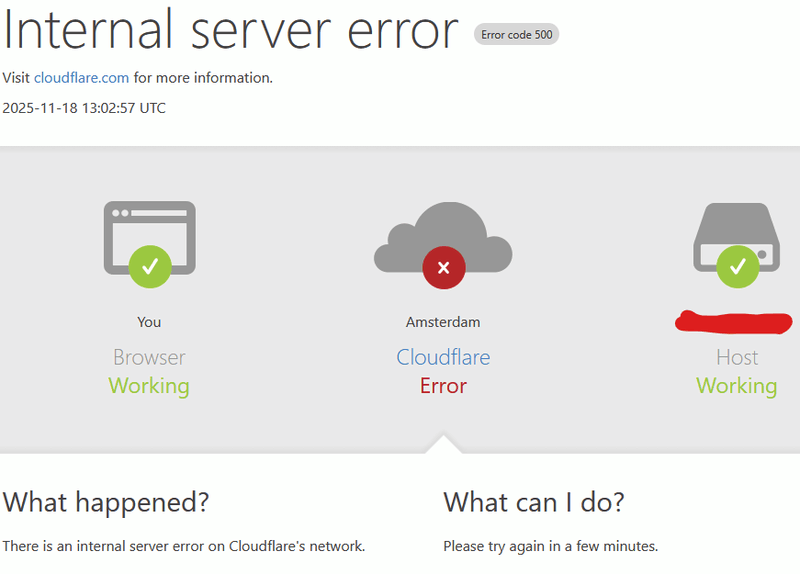Click 'Working' status under Browser

click(149, 386)
